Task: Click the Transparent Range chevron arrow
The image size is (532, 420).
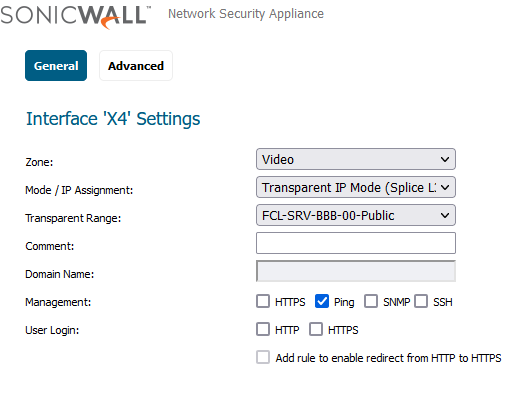Action: pyautogui.click(x=445, y=215)
